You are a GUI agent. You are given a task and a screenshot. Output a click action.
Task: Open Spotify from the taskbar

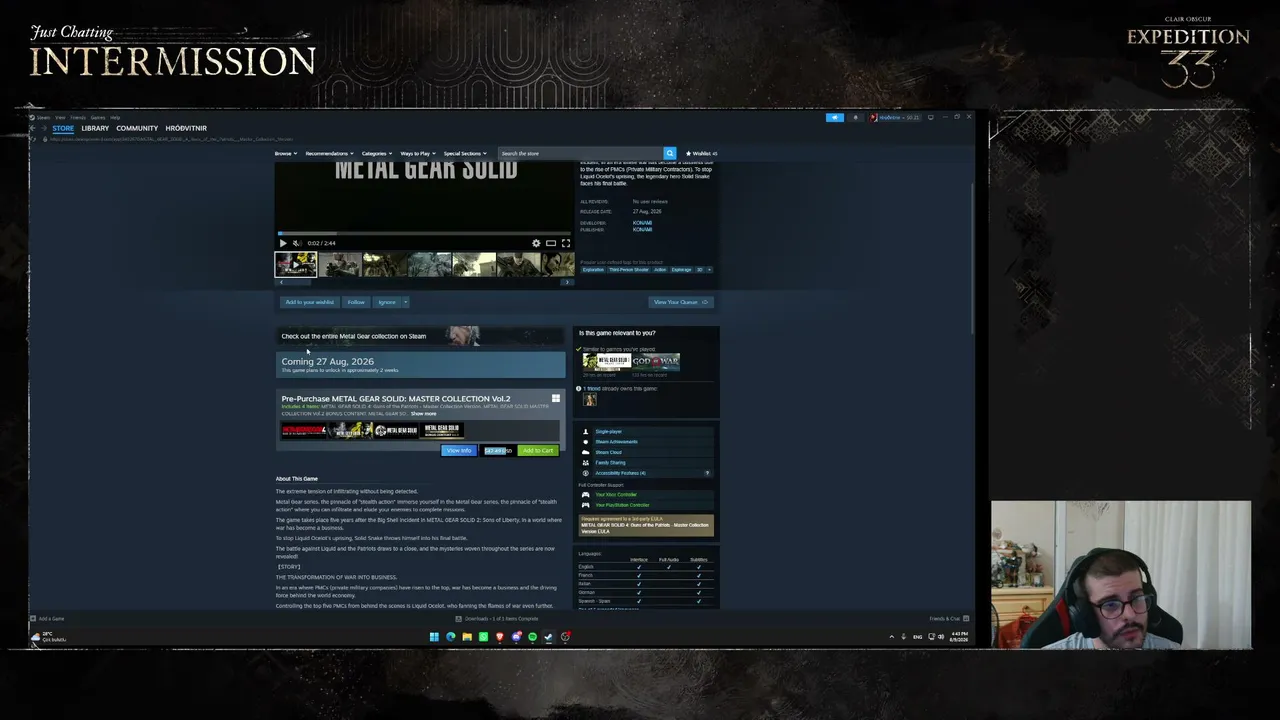[532, 637]
